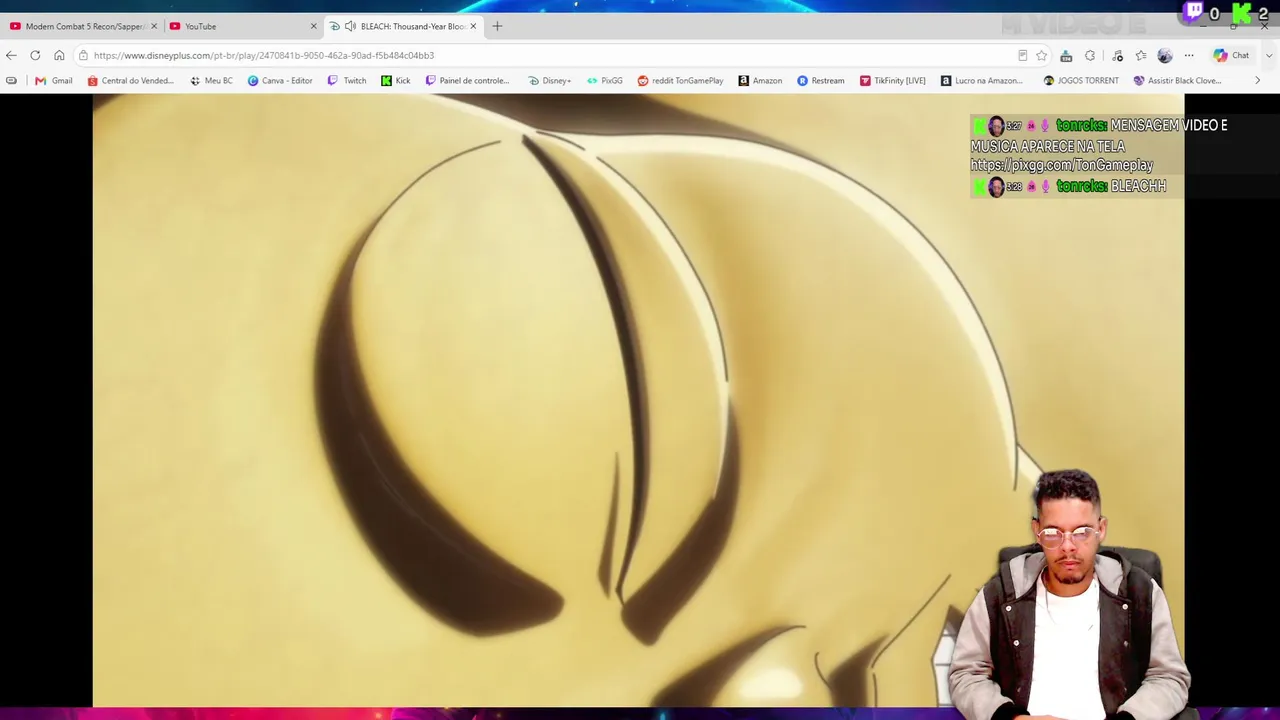Open Canva - Editor bookmark
This screenshot has height=720, width=1280.
[280, 80]
